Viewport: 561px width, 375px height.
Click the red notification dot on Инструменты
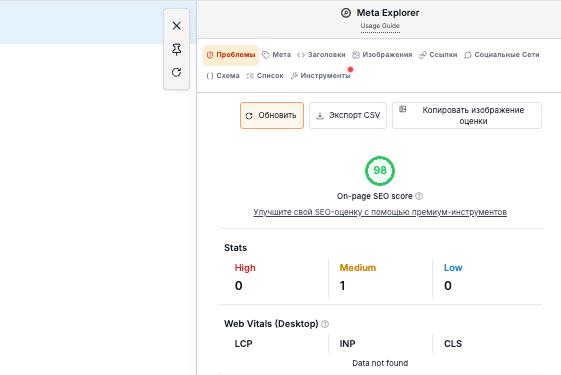[350, 69]
